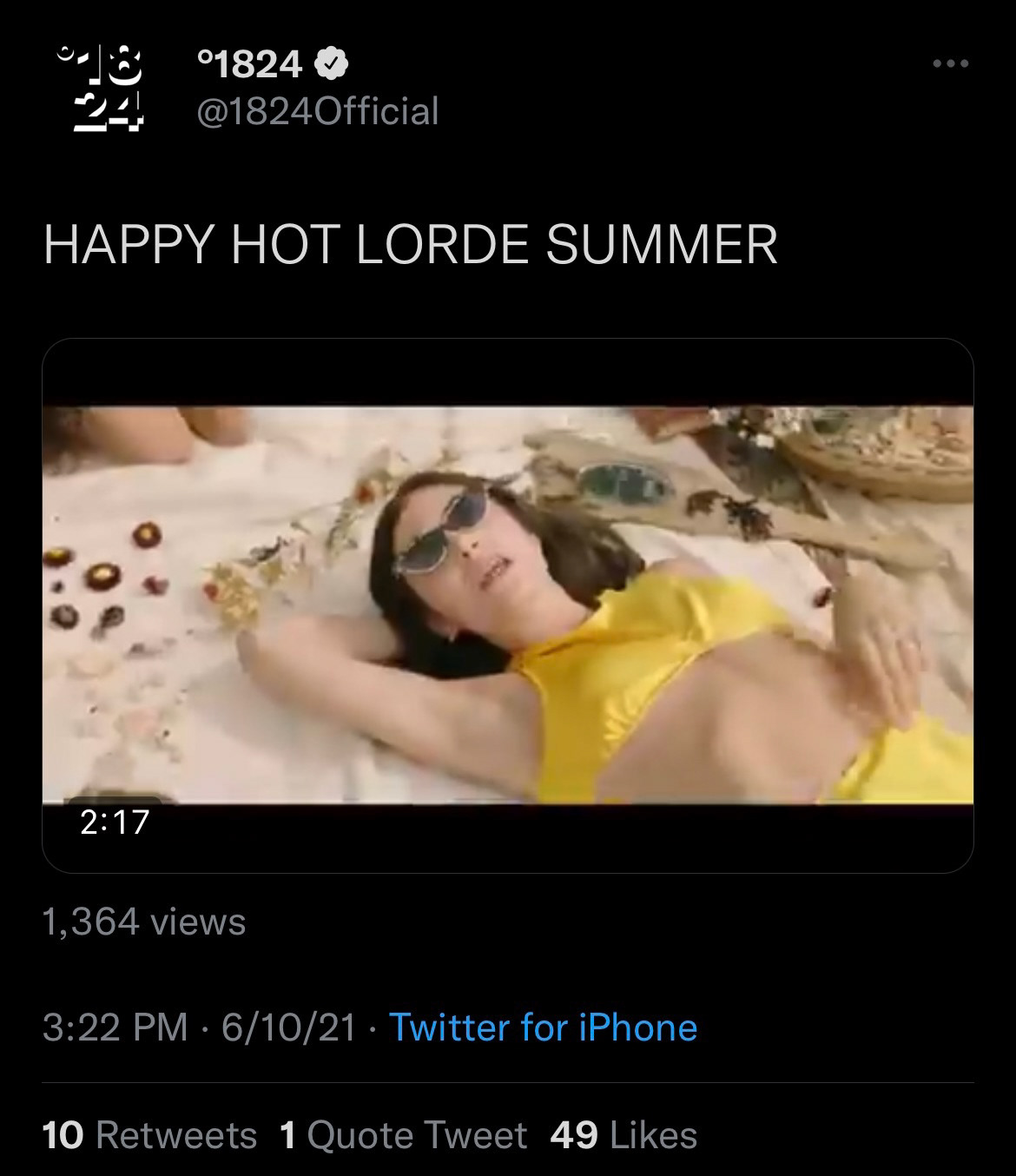Viewport: 1016px width, 1176px height.
Task: Select the HAPPY HOT LORDE SUMMER tweet text
Action: coord(410,244)
